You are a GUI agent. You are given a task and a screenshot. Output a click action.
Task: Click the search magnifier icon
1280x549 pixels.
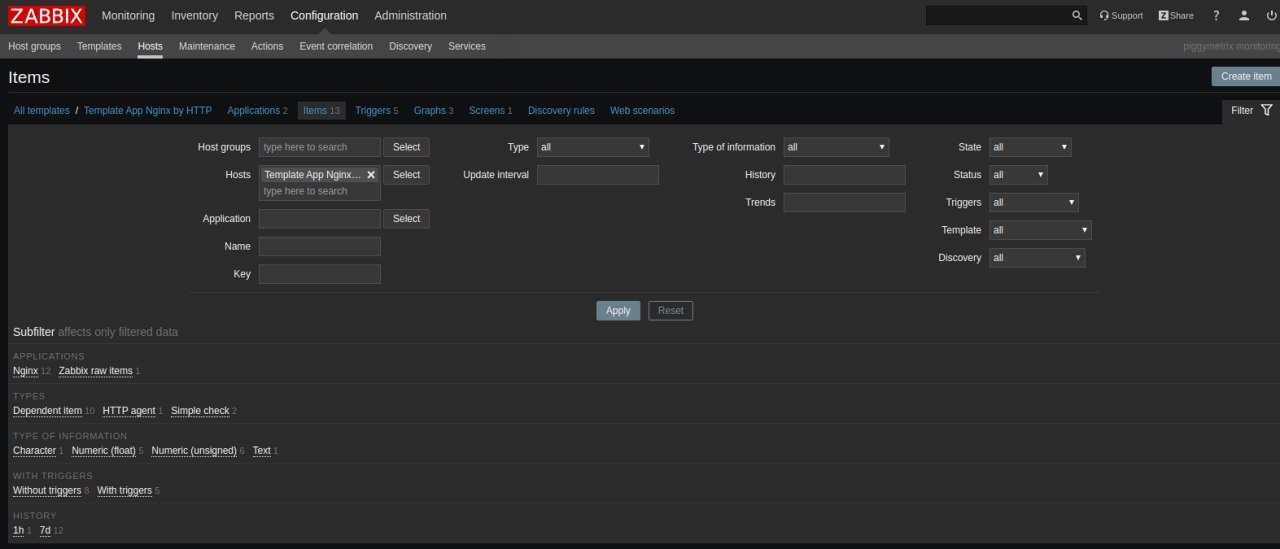pos(1077,15)
